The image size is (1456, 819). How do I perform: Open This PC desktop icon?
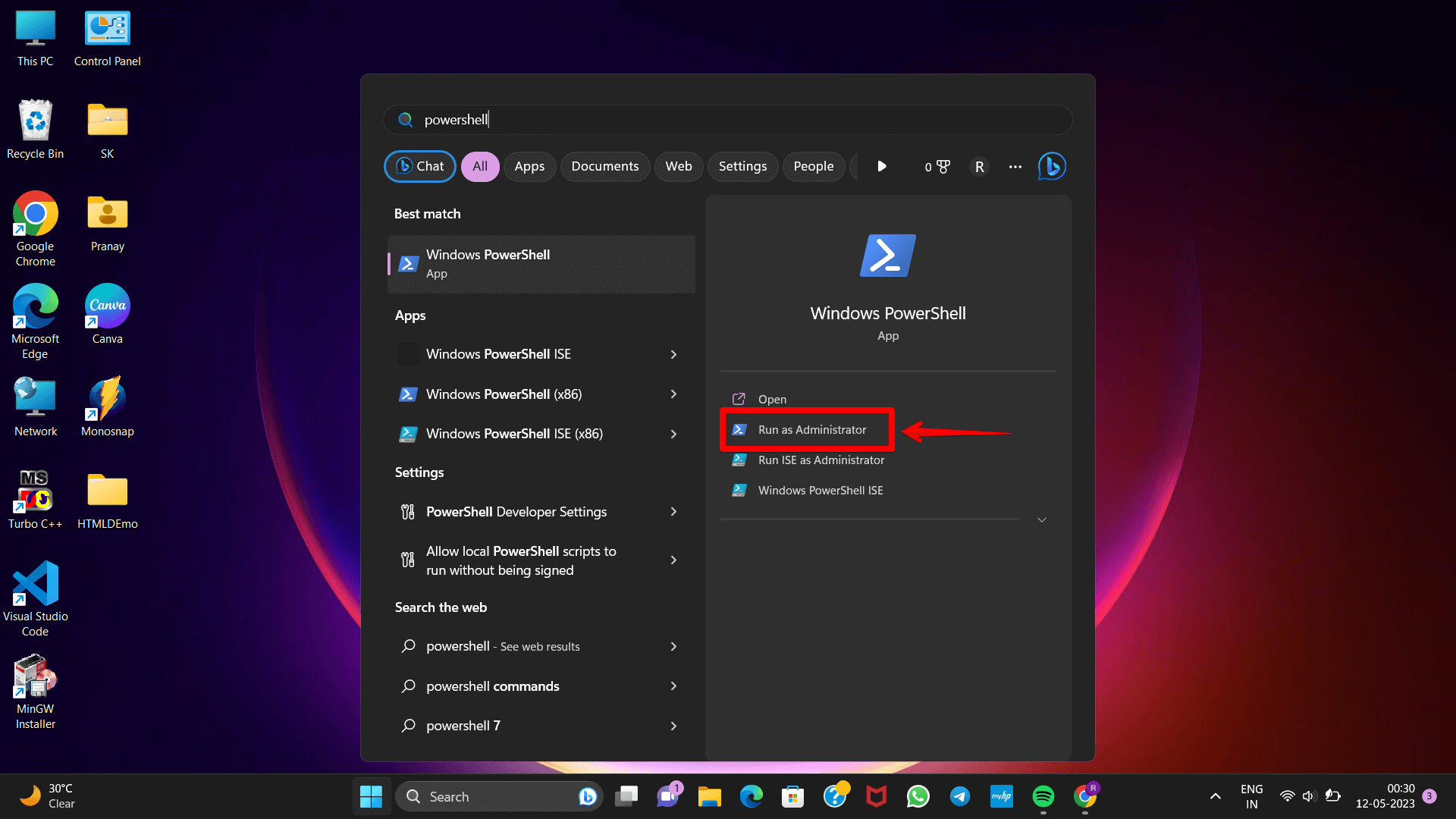pyautogui.click(x=35, y=39)
